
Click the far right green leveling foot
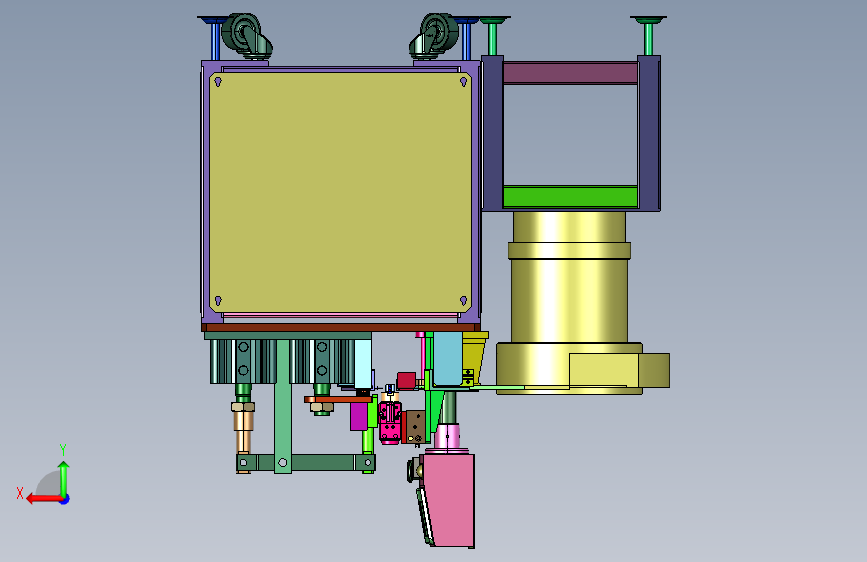[648, 35]
